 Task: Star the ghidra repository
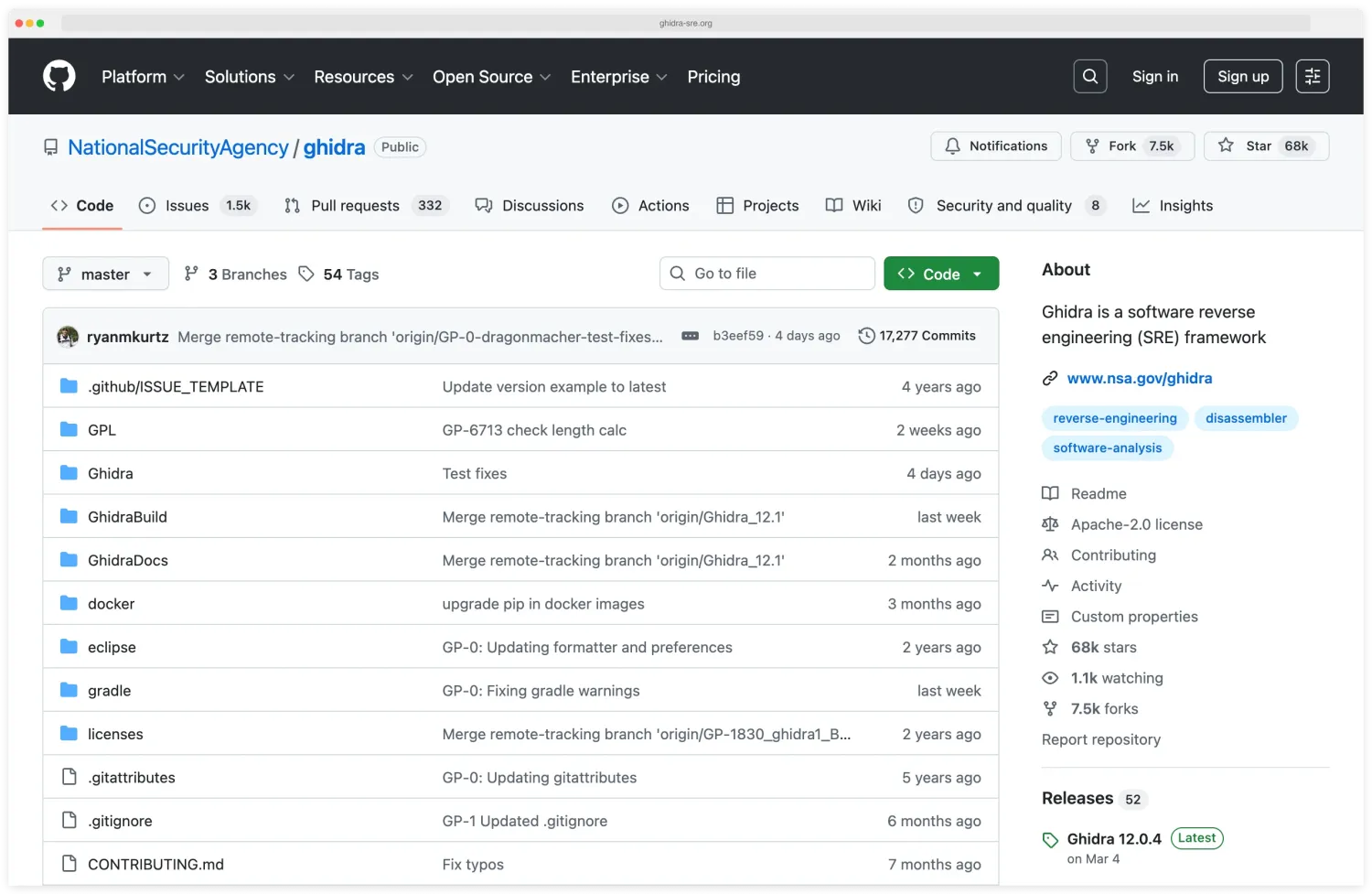(1267, 146)
